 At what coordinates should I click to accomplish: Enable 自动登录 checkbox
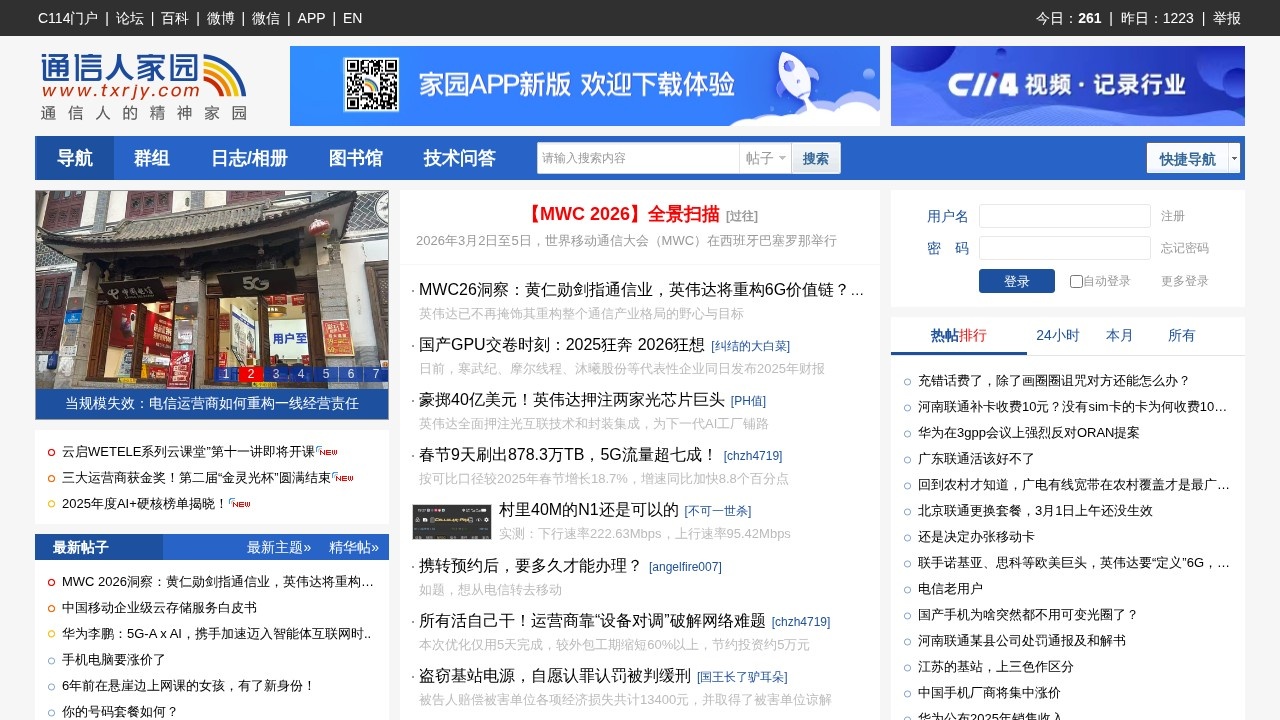(x=1075, y=281)
